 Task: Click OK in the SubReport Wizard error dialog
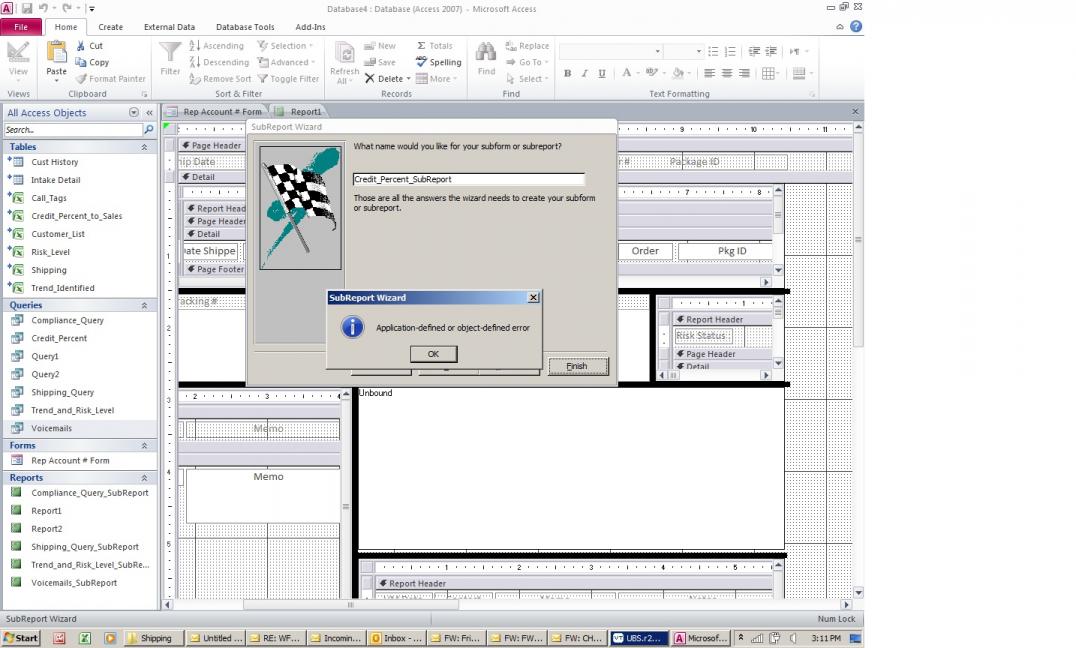[x=433, y=354]
